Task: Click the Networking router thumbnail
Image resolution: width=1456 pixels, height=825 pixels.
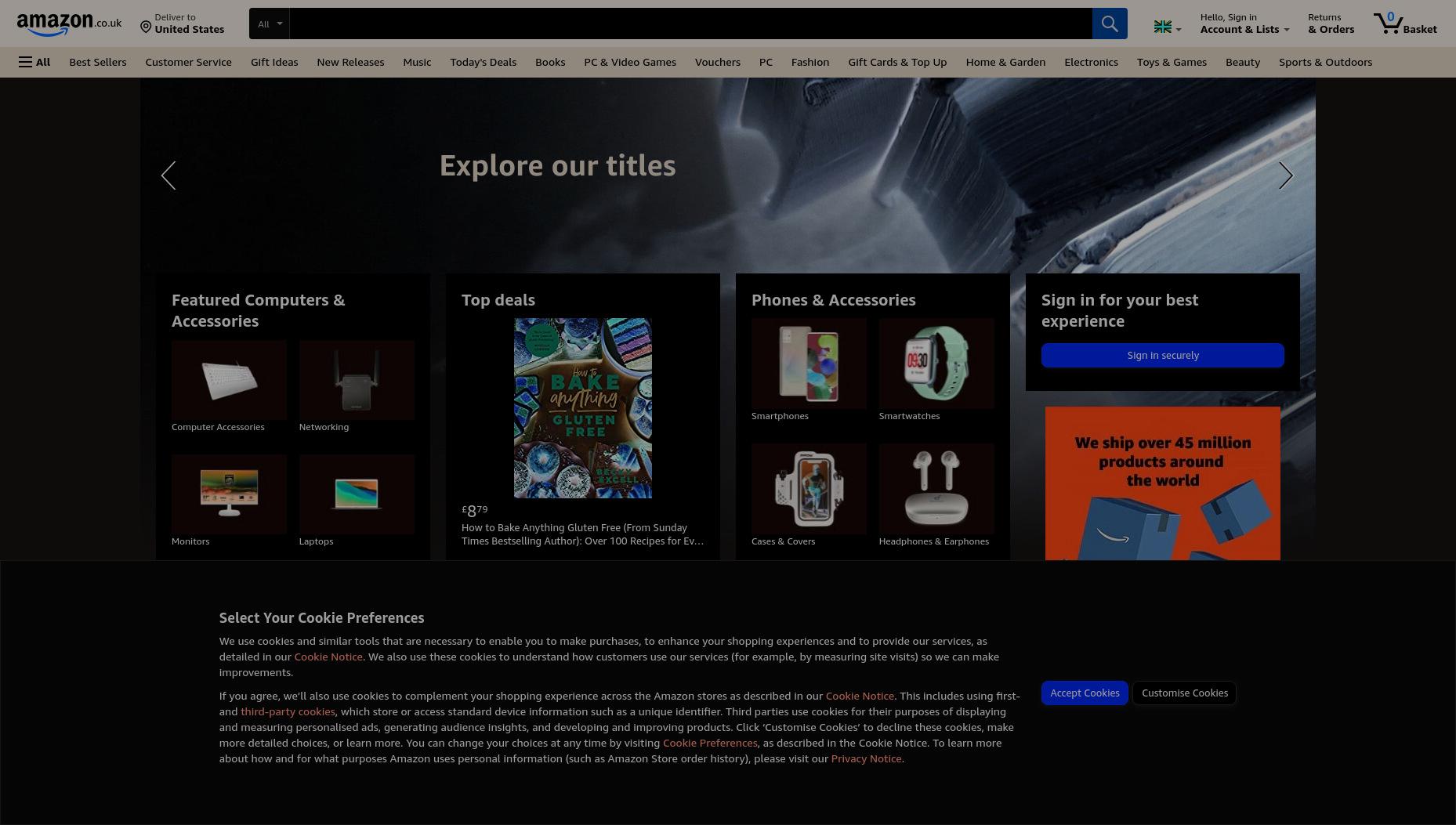Action: coord(357,380)
